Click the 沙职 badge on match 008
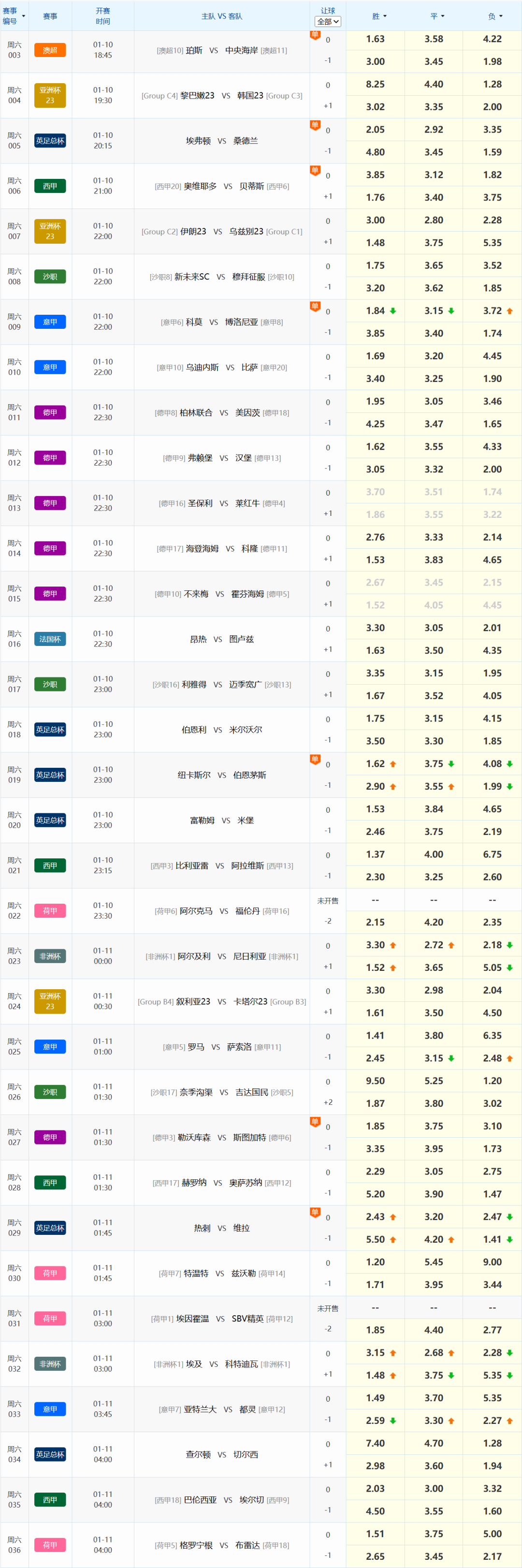522x1568 pixels. point(50,277)
